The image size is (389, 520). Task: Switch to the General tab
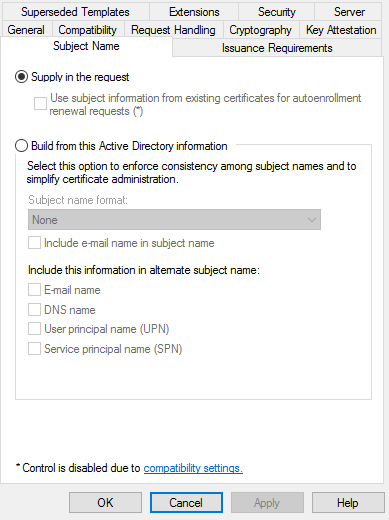26,30
